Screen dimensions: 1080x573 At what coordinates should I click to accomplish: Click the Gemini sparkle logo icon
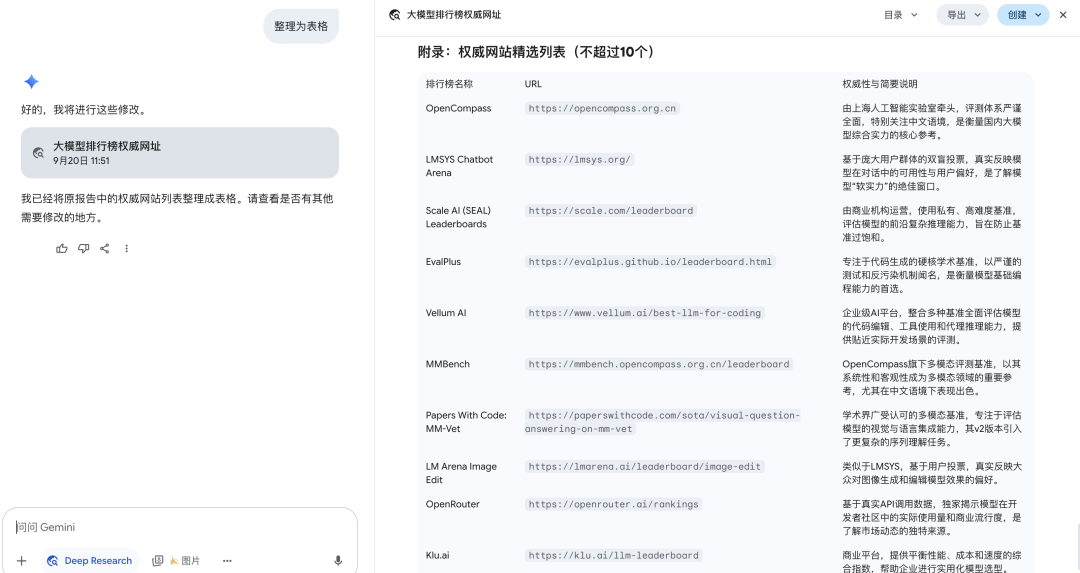(31, 81)
